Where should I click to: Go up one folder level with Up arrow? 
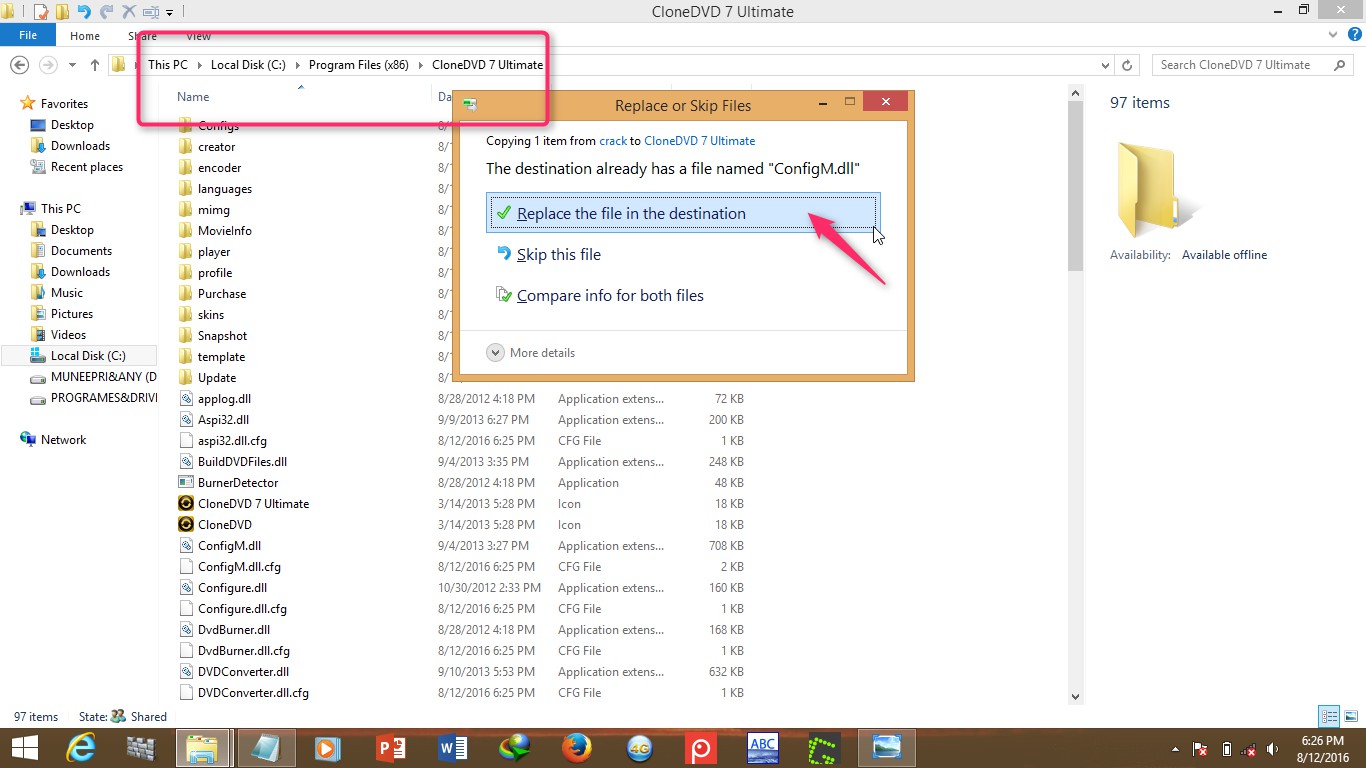click(x=95, y=65)
